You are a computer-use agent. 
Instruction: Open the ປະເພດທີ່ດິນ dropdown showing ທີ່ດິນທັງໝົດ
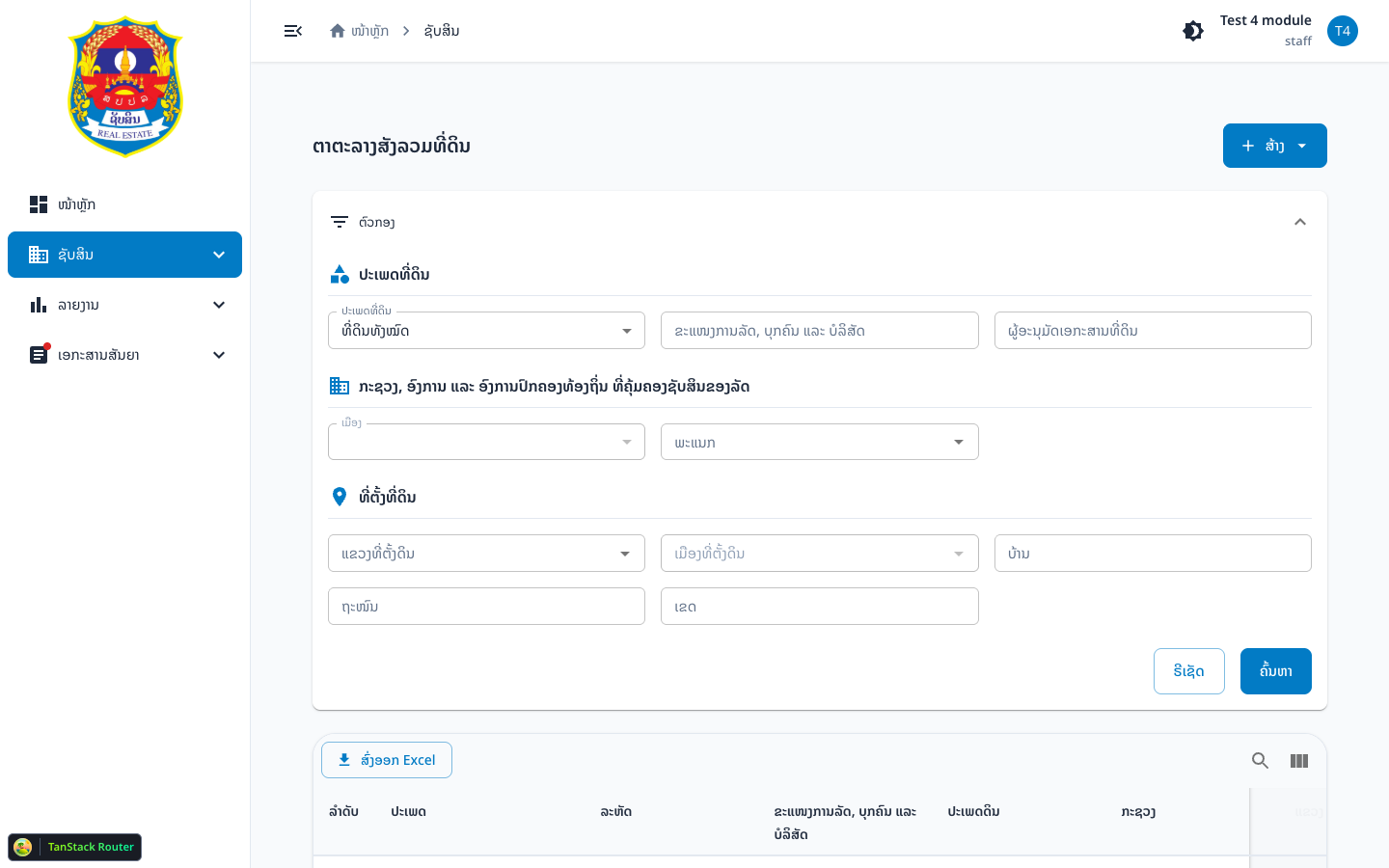[x=486, y=331]
